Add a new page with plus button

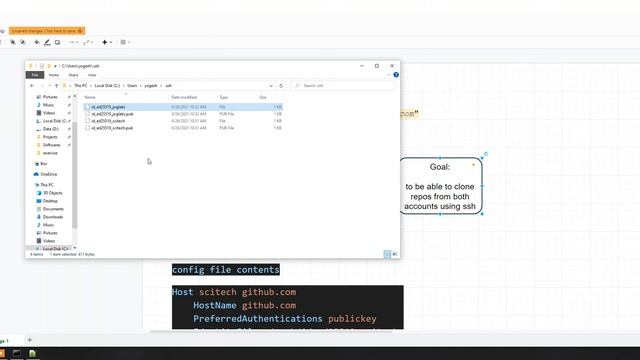(x=29, y=340)
